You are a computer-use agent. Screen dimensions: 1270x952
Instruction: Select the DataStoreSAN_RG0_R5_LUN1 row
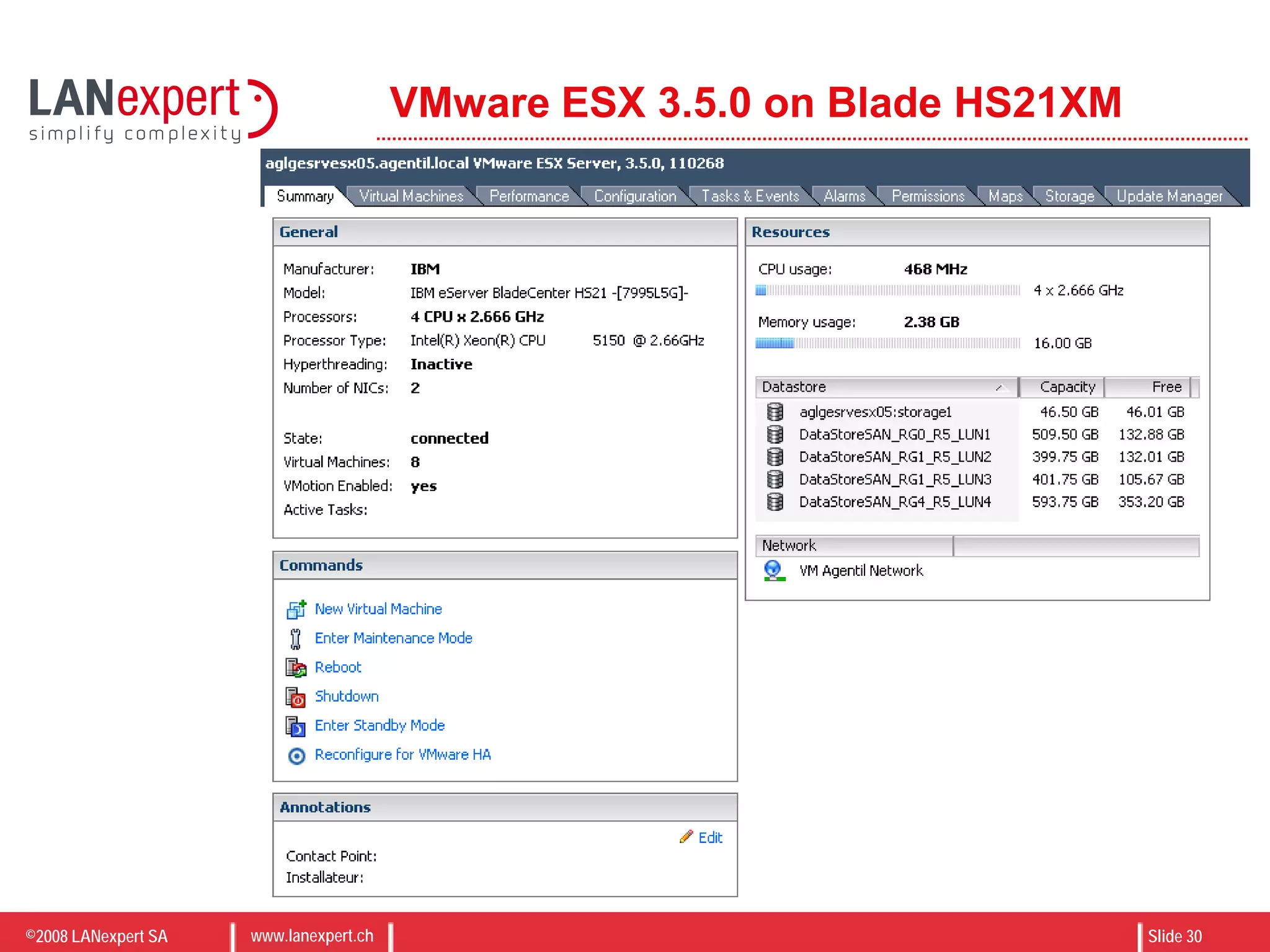[977, 434]
